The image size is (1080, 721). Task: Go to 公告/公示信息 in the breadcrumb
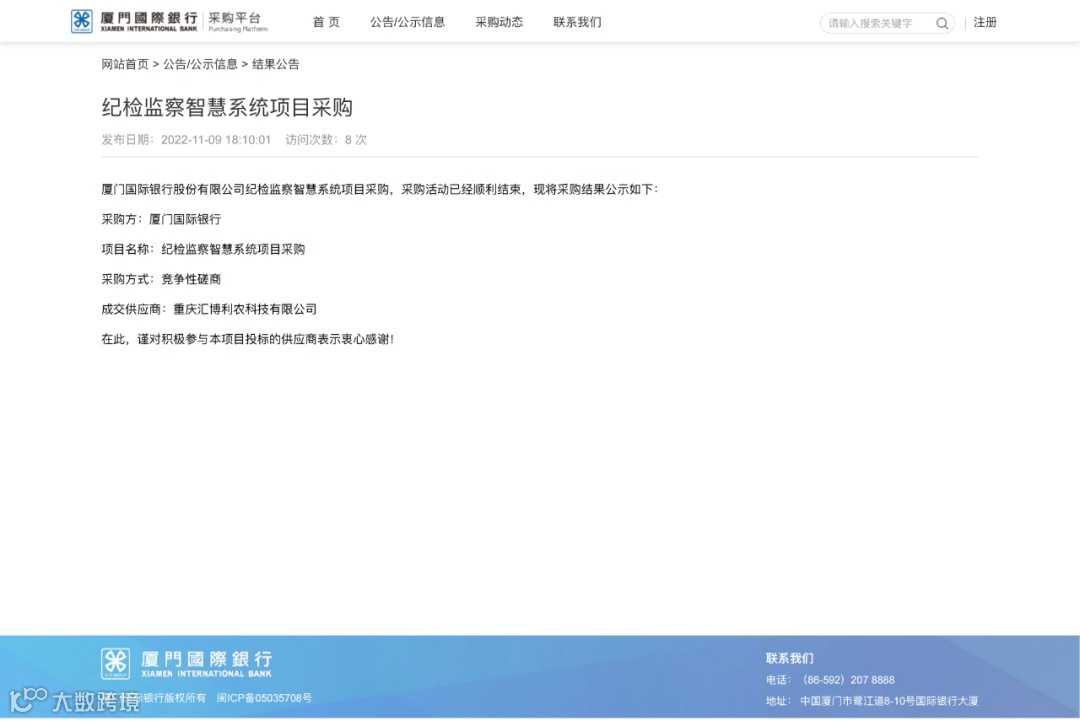pyautogui.click(x=200, y=64)
